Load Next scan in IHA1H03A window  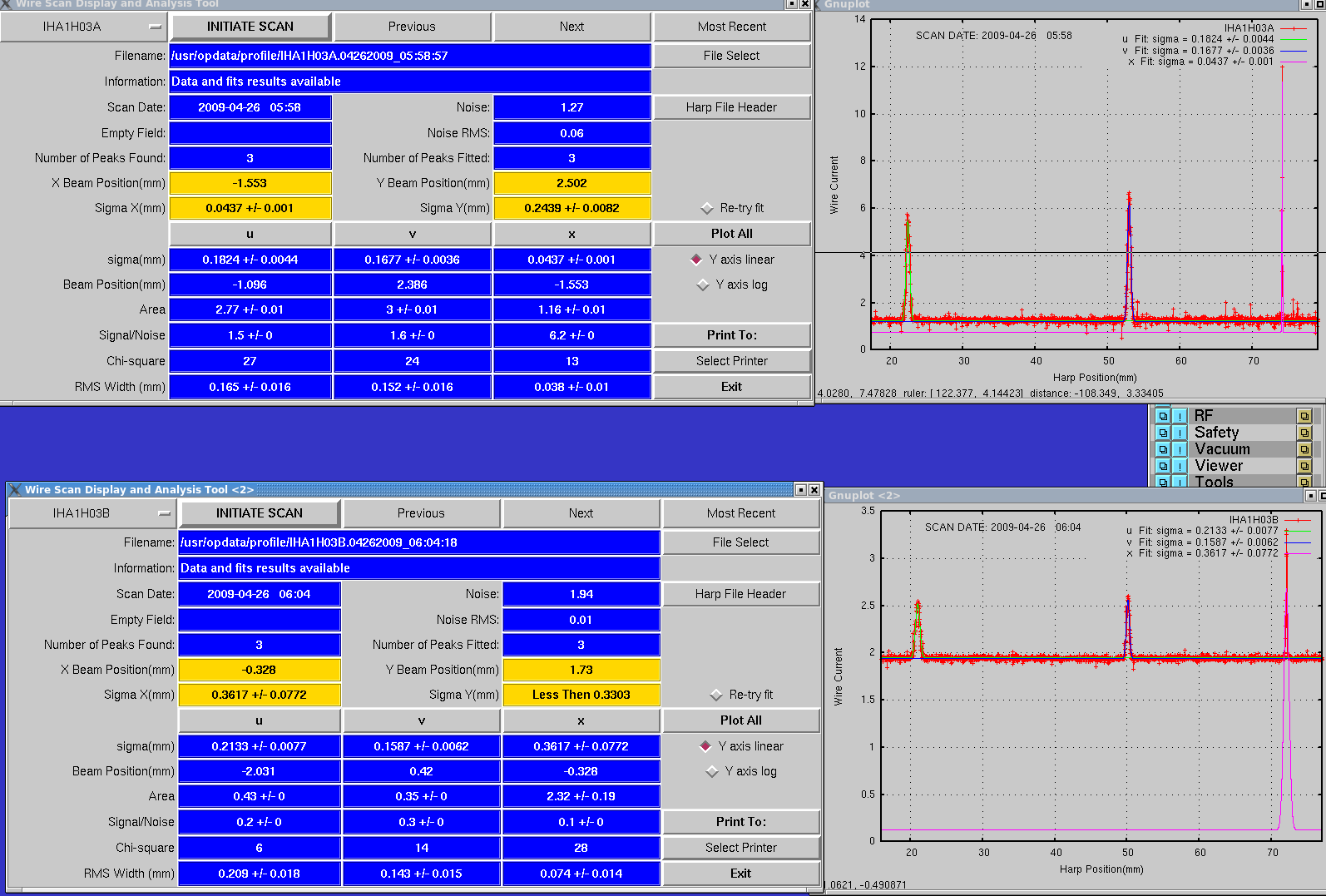pos(571,27)
